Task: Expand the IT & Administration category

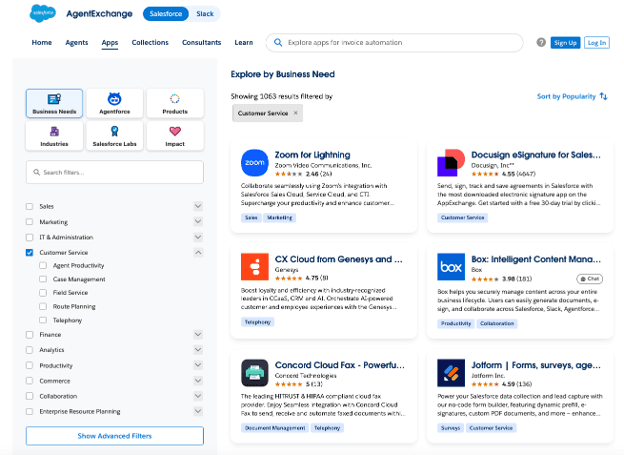Action: 198,237
